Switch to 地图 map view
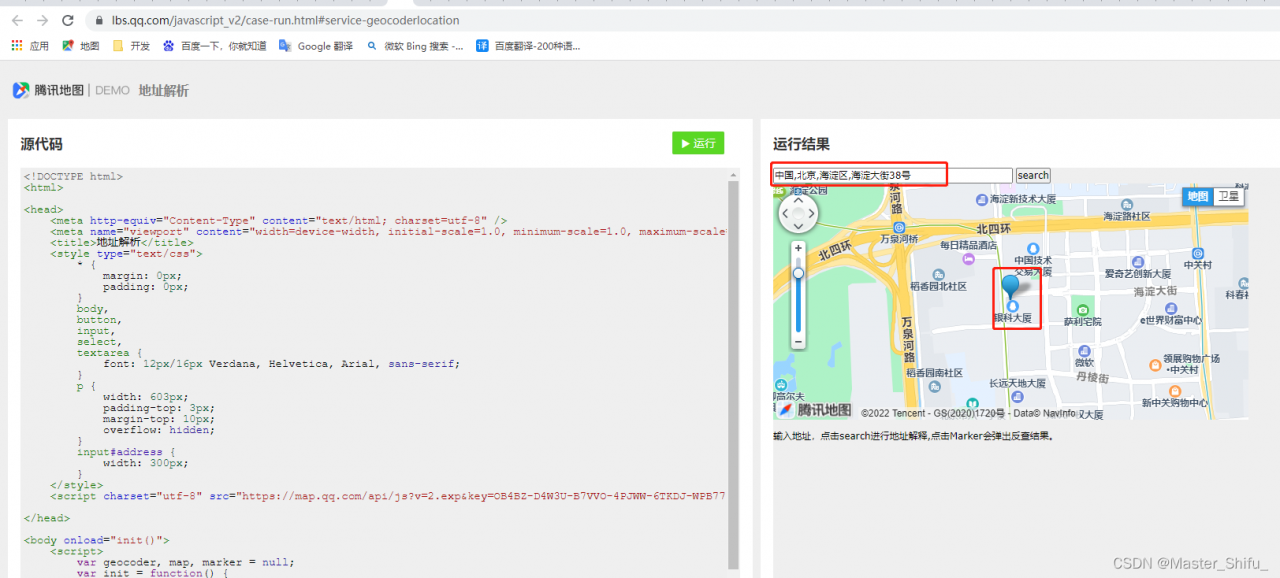 tap(1197, 196)
